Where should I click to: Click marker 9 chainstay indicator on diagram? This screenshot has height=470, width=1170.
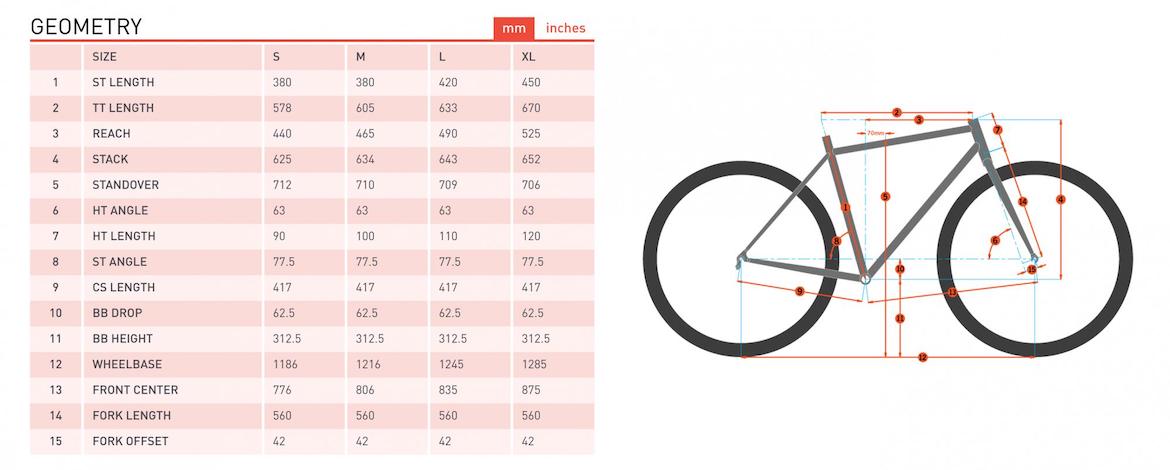pos(800,291)
